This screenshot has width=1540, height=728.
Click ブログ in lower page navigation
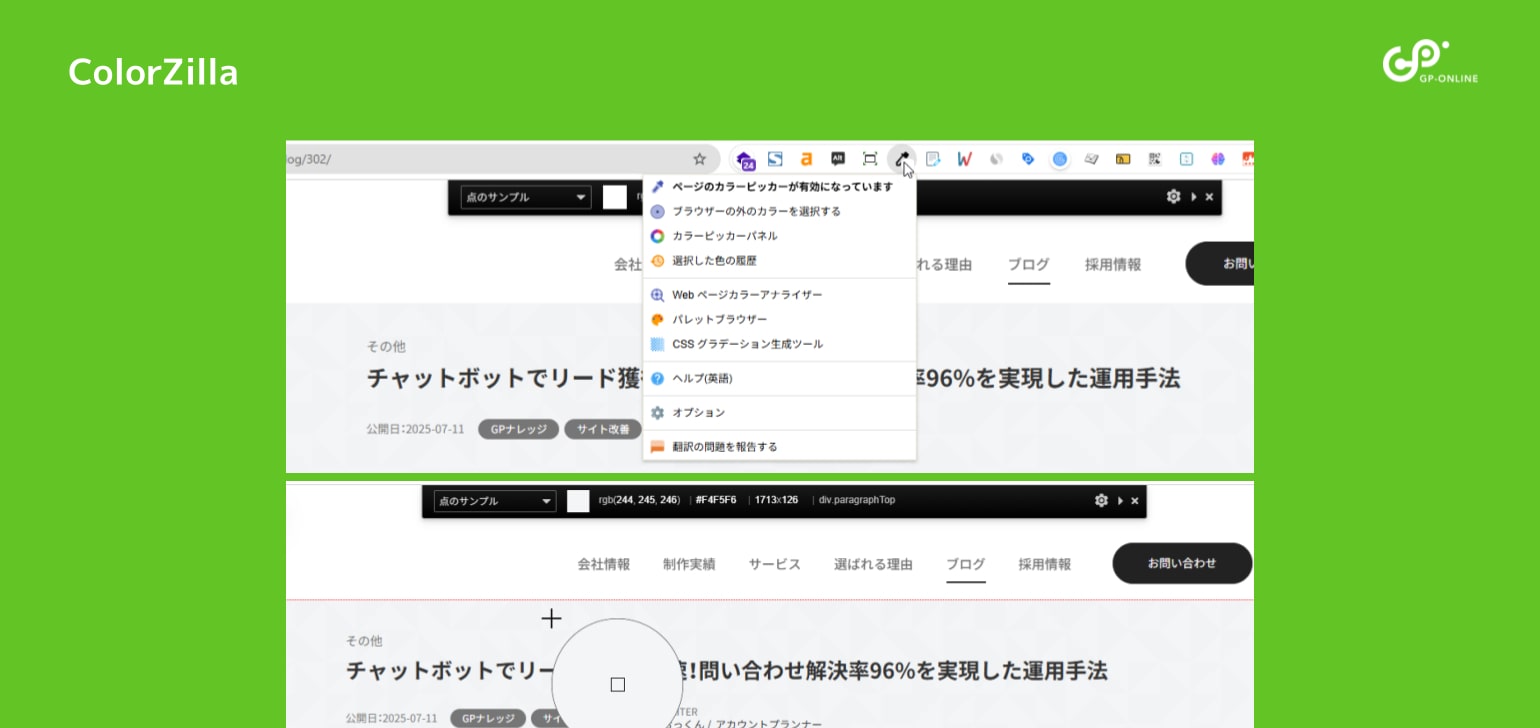[966, 564]
